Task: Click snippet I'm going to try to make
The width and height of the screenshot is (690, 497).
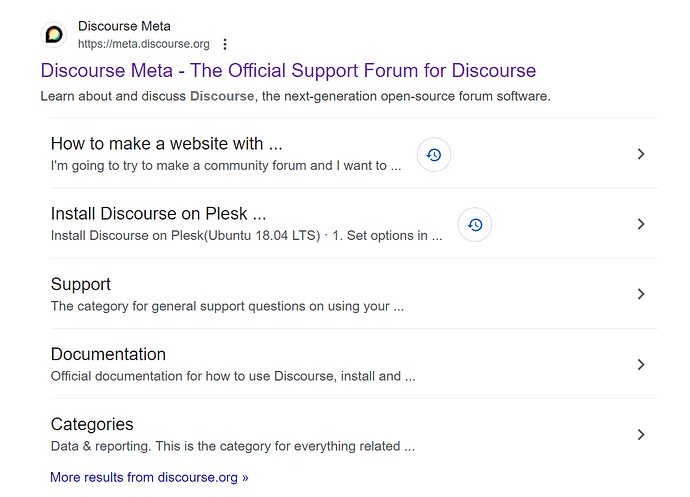Action: click(x=226, y=166)
